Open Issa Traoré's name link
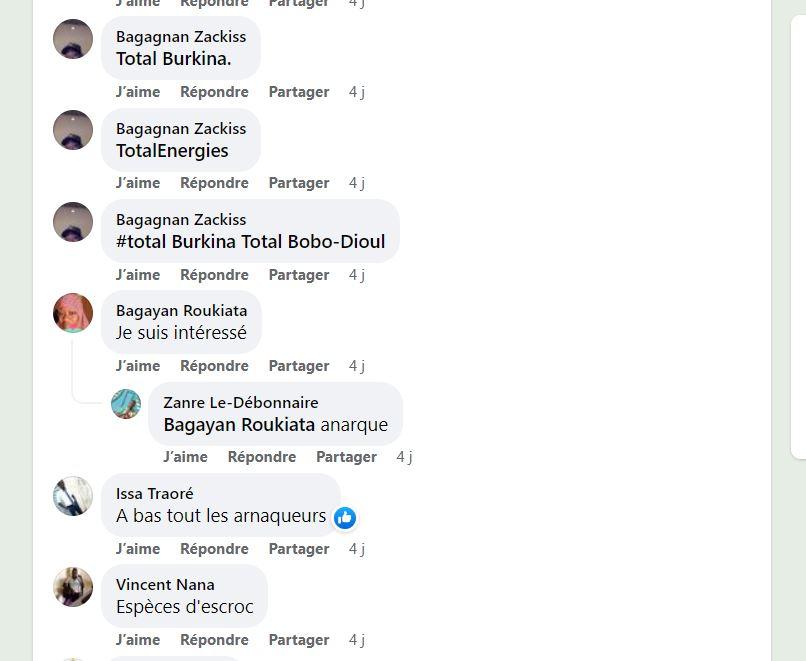806x661 pixels. pos(155,493)
